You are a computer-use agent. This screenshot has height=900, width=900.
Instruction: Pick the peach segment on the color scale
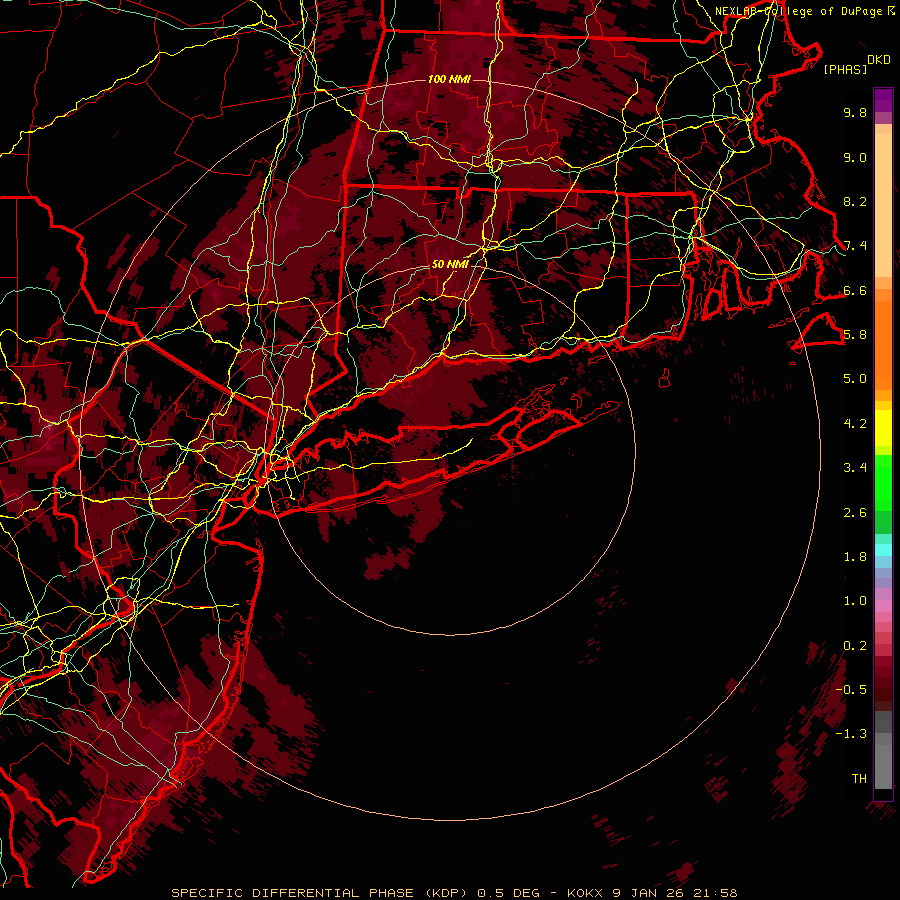[x=883, y=207]
